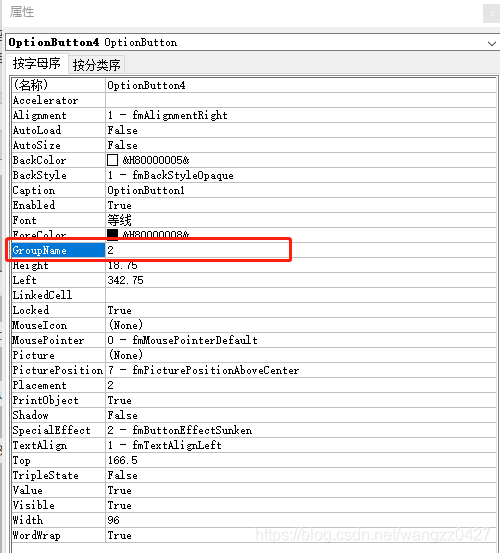The image size is (500, 553).
Task: Select the BackColor property name
Action: pyautogui.click(x=39, y=160)
